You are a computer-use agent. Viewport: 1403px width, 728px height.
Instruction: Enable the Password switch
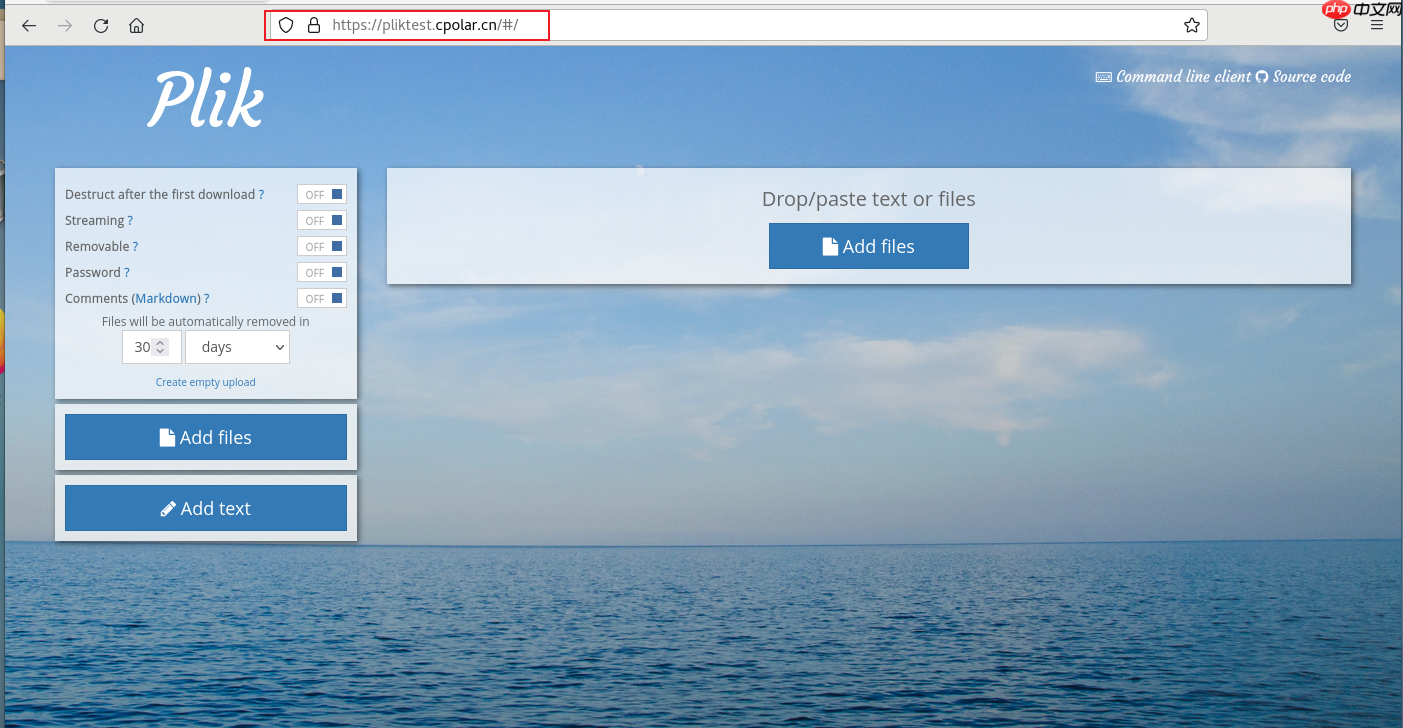point(322,272)
